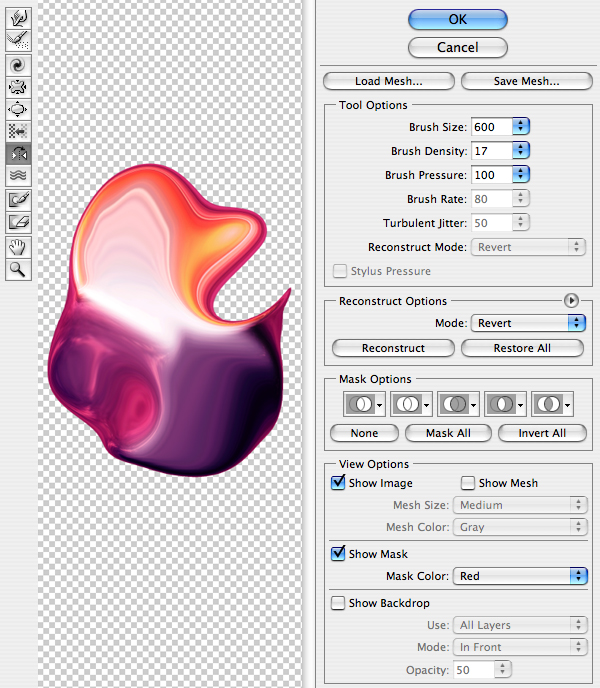
Task: Click the Brush Rate value field
Action: (492, 199)
